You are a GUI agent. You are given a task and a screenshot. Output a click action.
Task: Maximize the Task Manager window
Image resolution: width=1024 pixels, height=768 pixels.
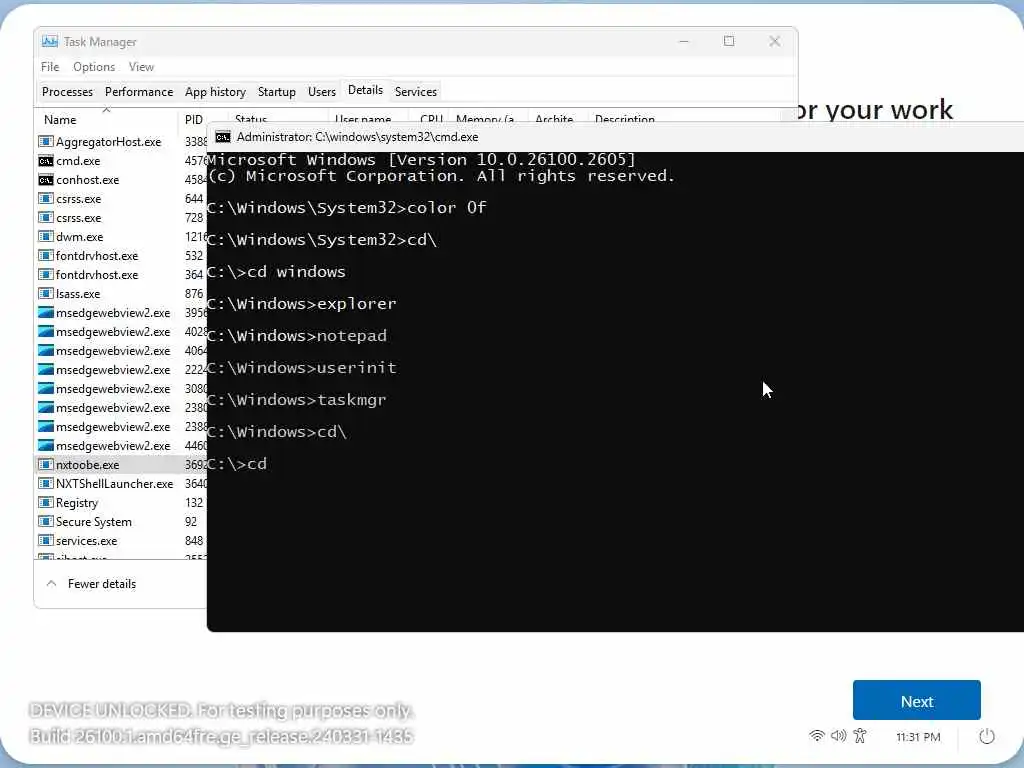tap(729, 41)
